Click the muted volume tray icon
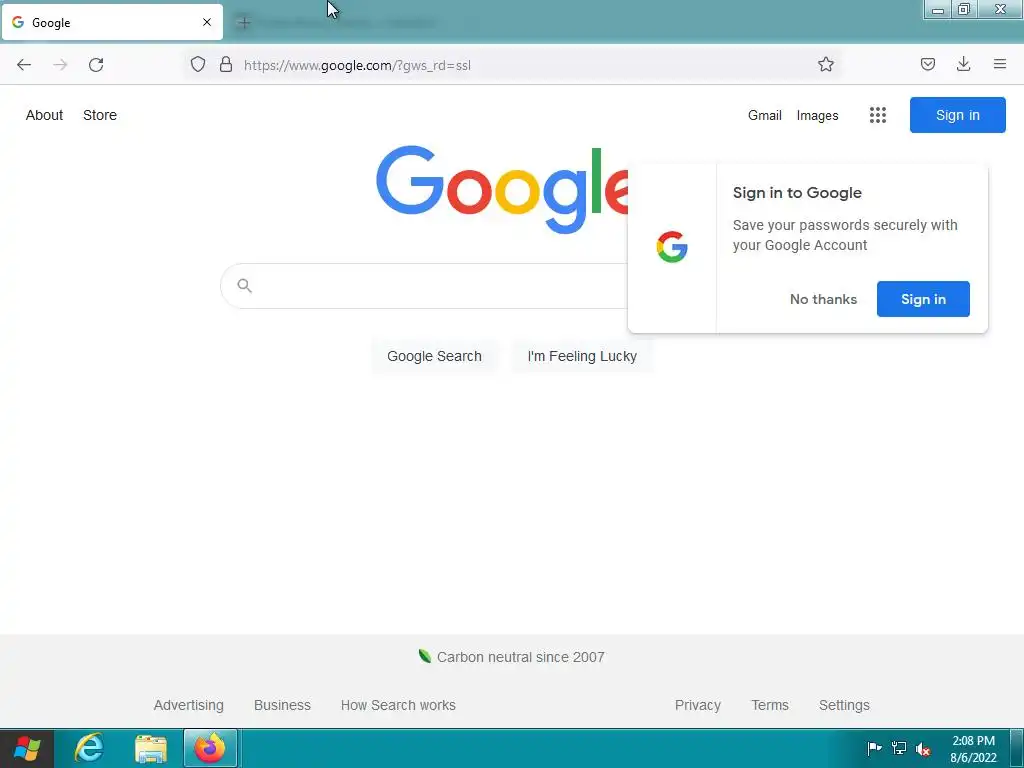1024x768 pixels. pos(923,748)
